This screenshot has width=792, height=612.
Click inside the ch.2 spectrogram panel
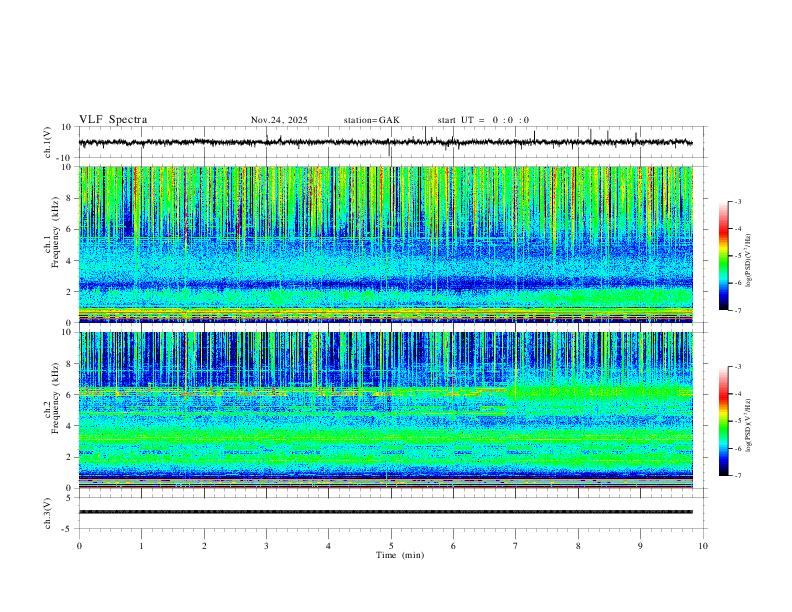coord(386,410)
